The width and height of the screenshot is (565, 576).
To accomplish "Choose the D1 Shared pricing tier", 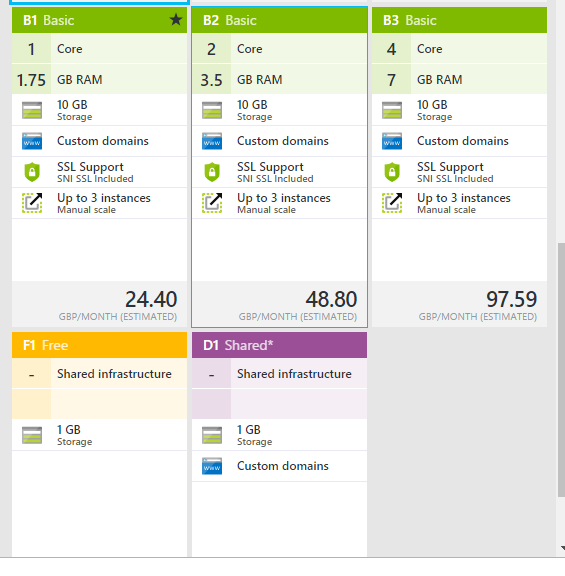I will (280, 345).
